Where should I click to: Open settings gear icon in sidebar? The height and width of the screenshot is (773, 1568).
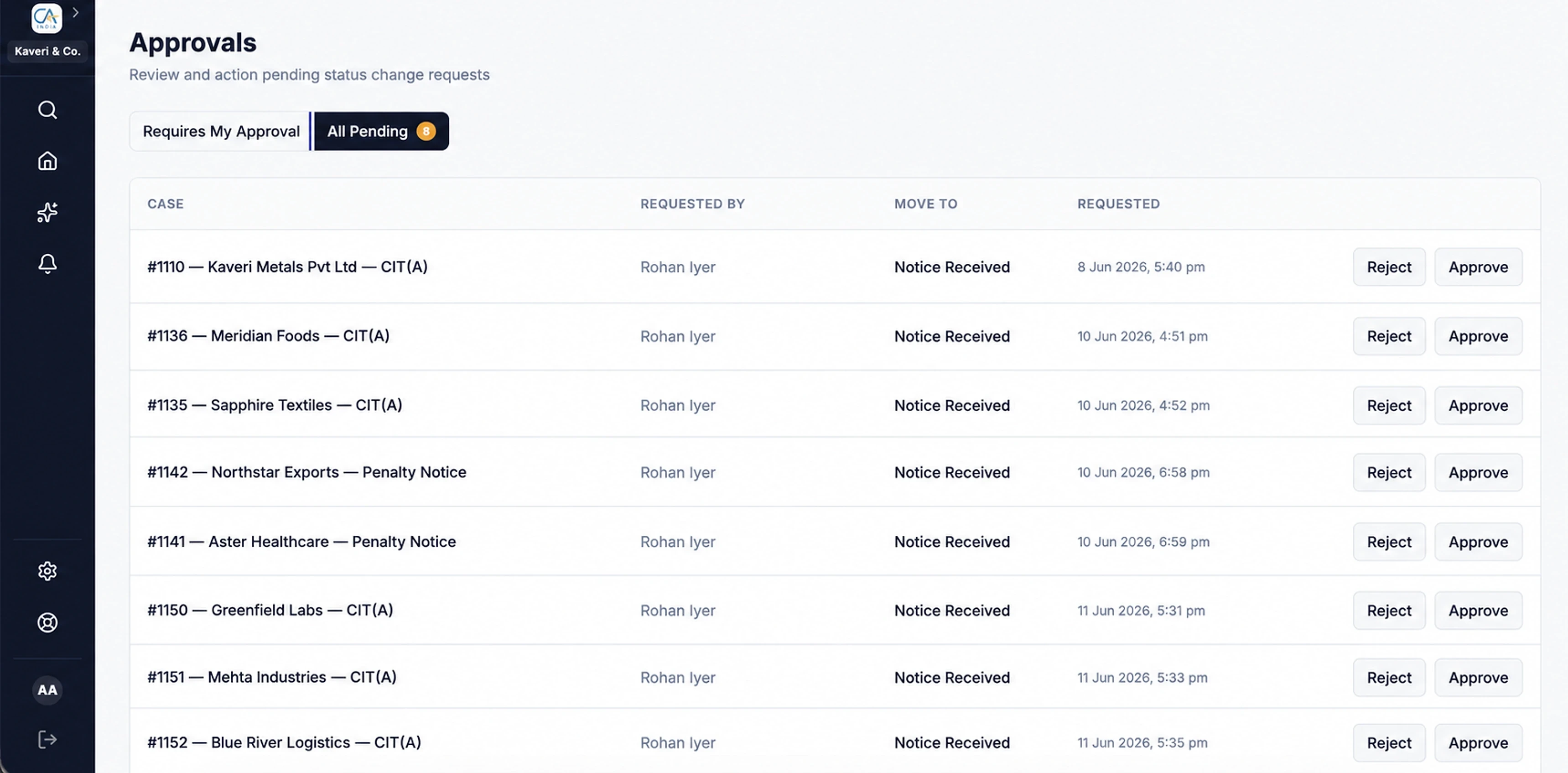point(47,571)
